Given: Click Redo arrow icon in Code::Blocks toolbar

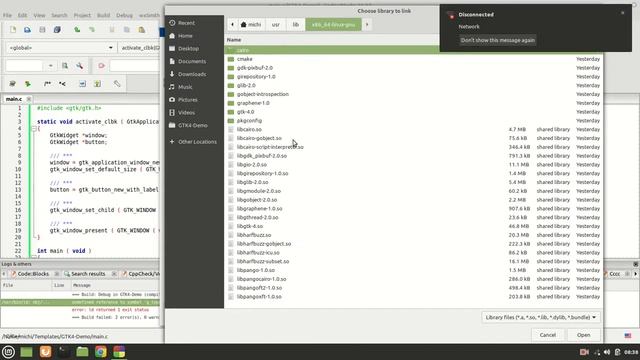Looking at the screenshot, I should 92,30.
